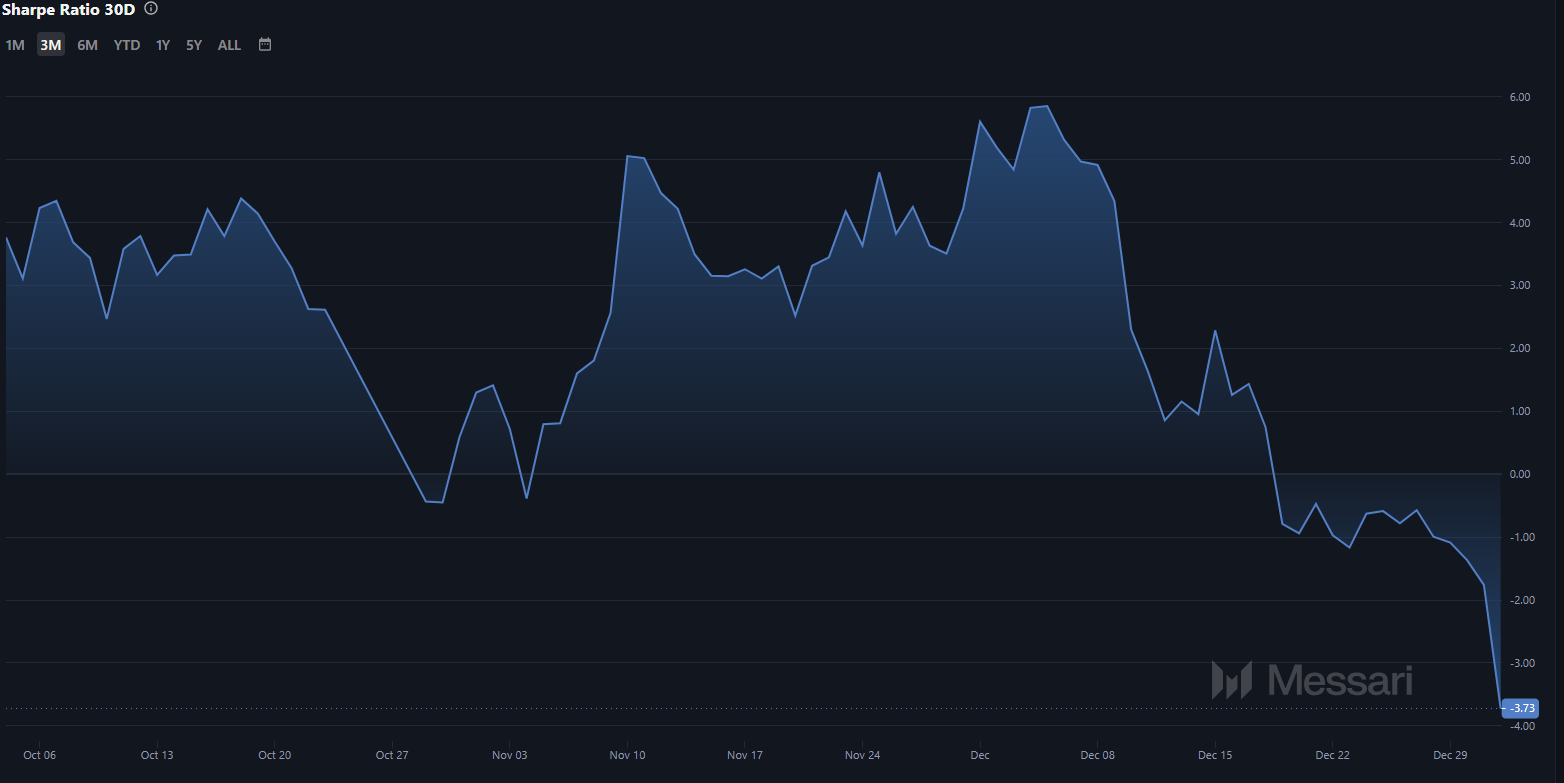Select the ALL time range
The width and height of the screenshot is (1564, 783).
(x=229, y=45)
